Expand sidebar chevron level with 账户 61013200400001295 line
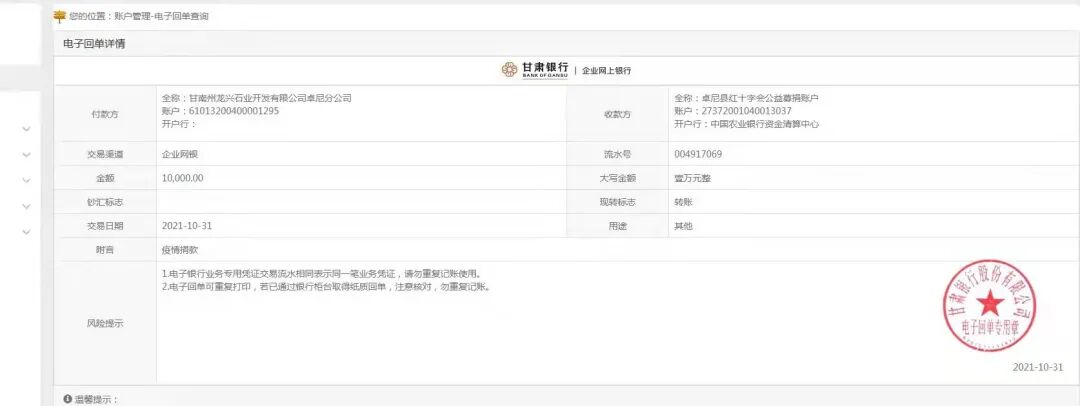This screenshot has width=1080, height=406. [26, 129]
